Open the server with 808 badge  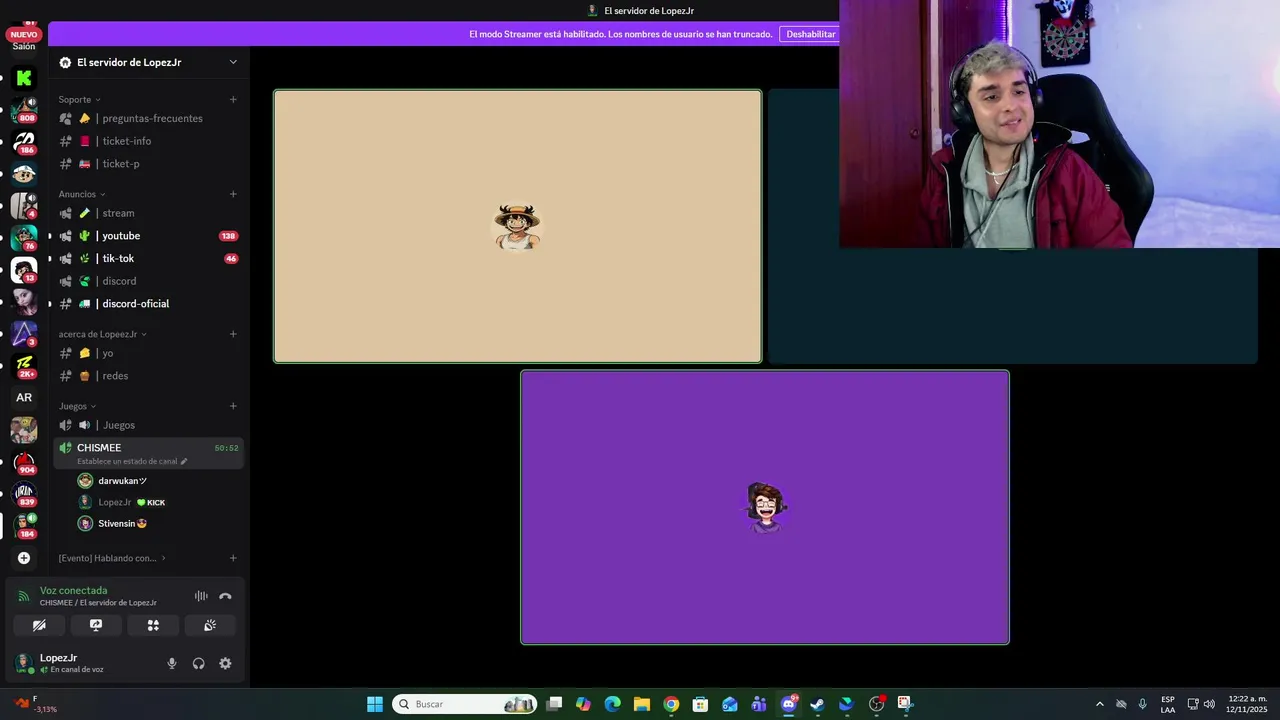click(24, 110)
